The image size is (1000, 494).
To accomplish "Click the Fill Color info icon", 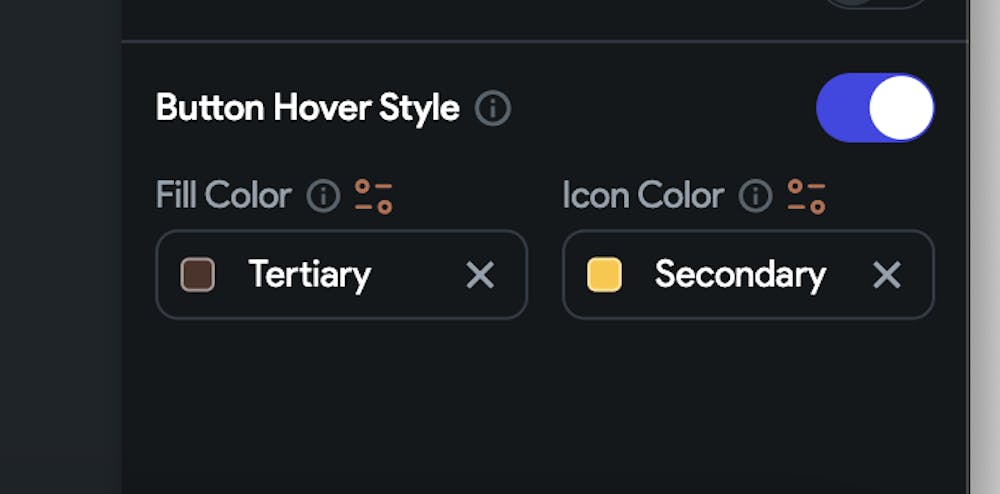I will point(323,196).
